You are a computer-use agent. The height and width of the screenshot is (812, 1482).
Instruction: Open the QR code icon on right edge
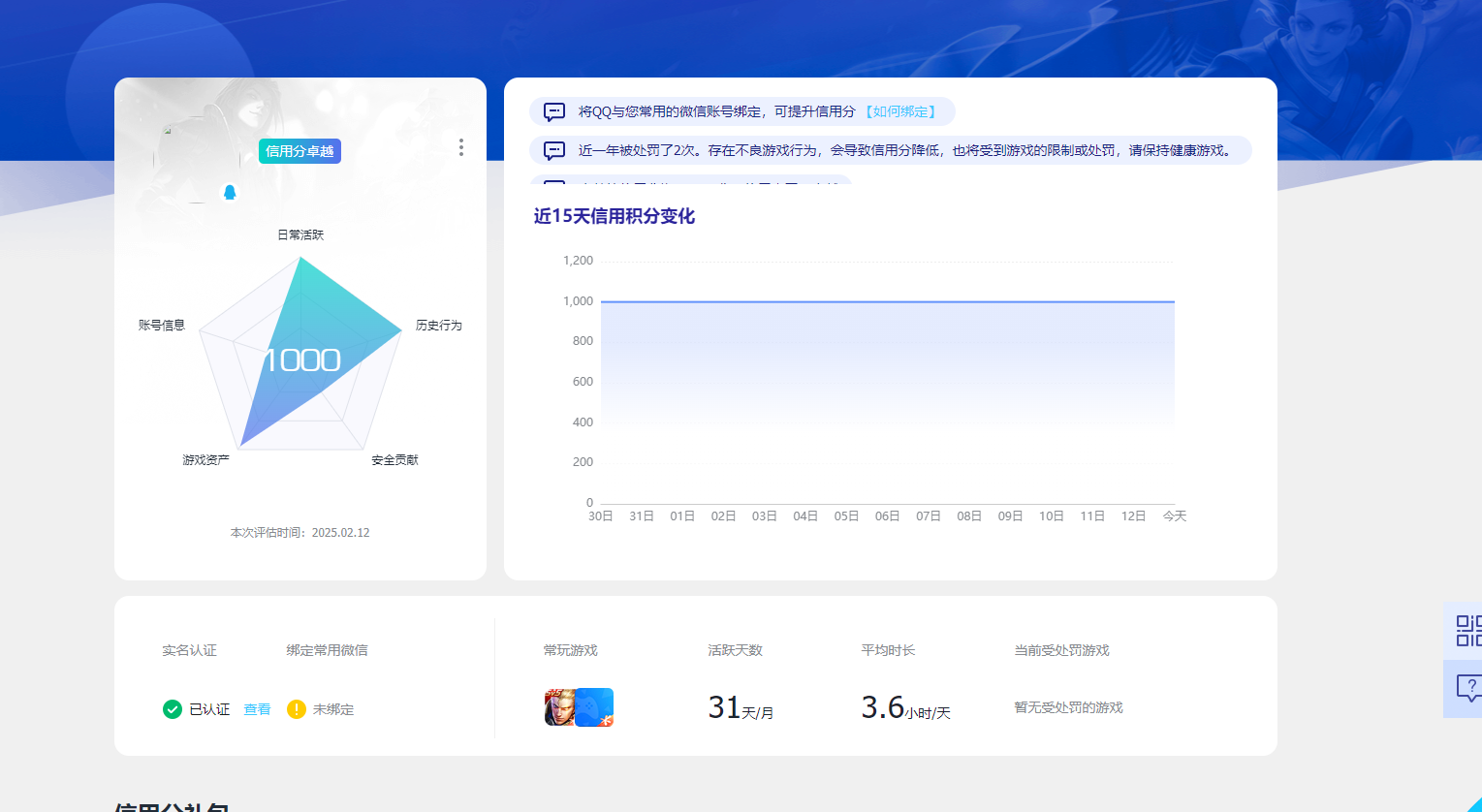click(x=1469, y=631)
